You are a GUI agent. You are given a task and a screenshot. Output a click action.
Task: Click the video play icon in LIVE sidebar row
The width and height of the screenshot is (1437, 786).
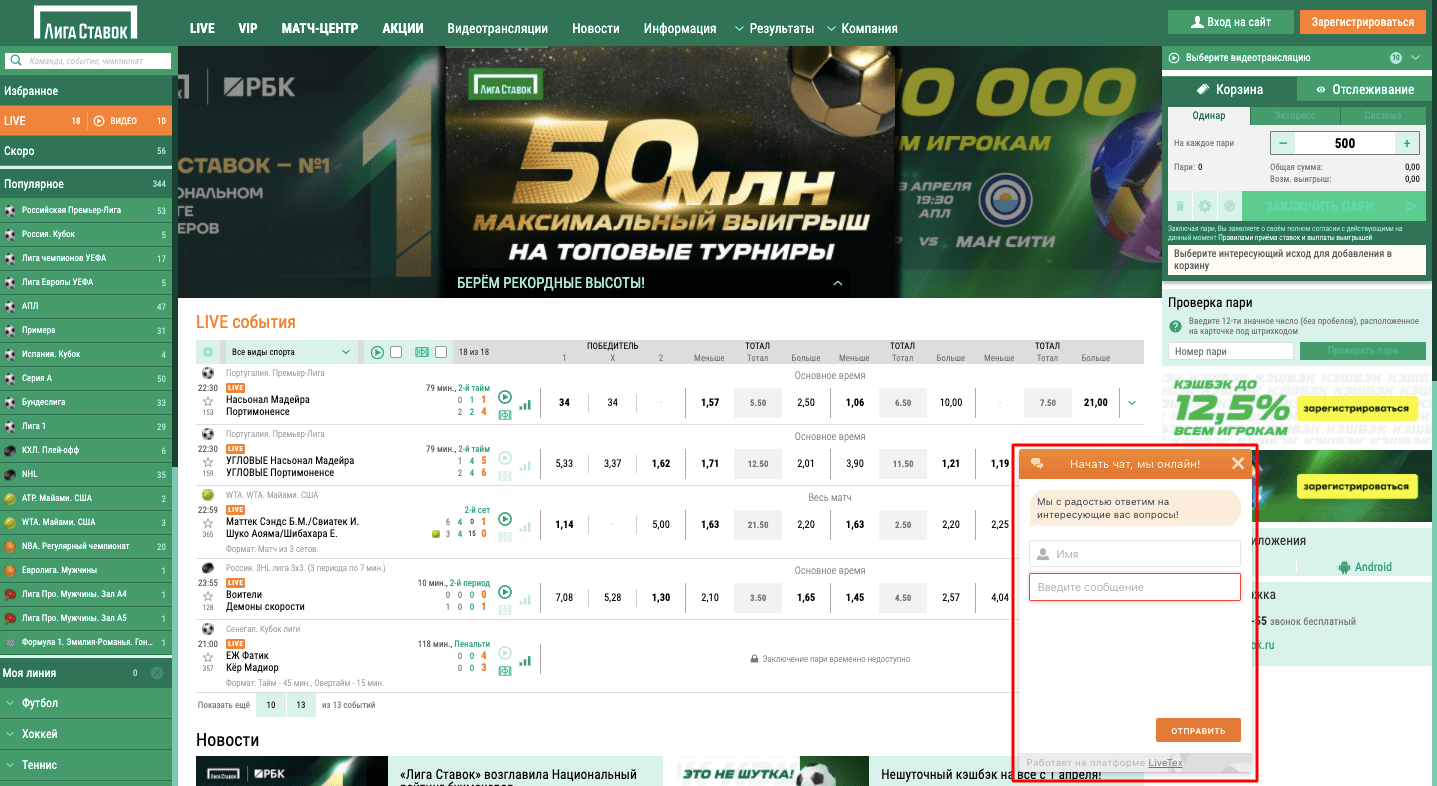(x=99, y=121)
